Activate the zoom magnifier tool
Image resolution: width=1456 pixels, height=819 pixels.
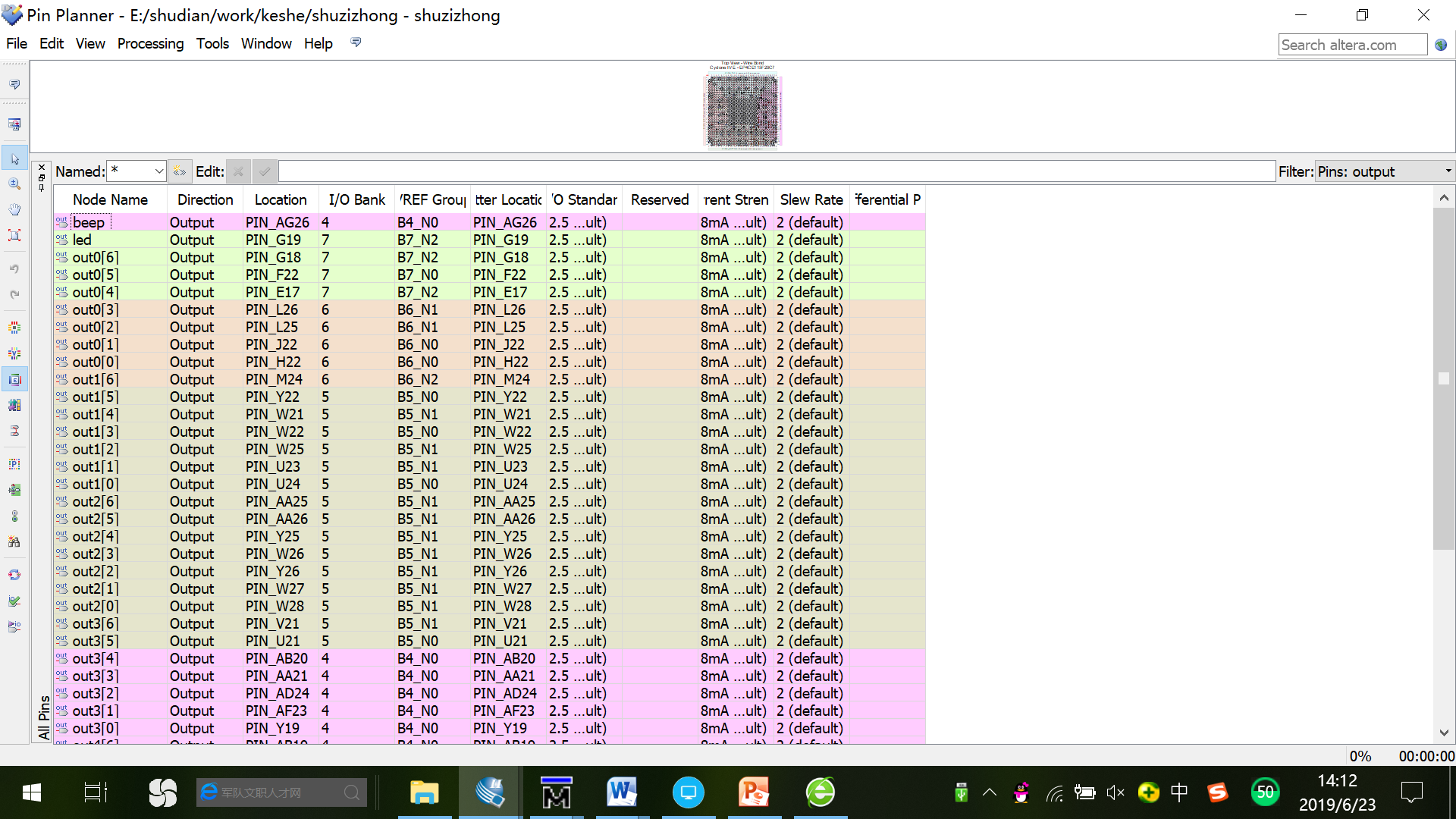click(14, 184)
